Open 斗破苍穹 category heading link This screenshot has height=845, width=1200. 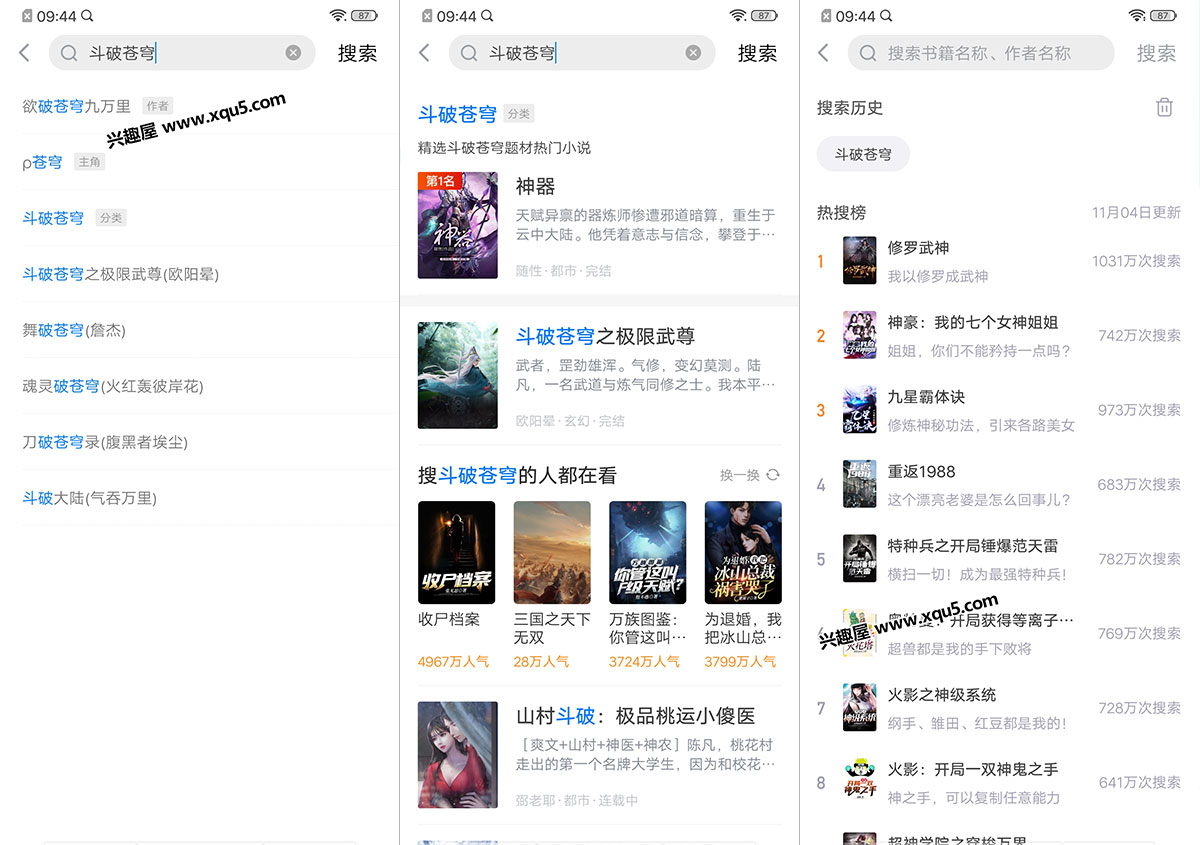click(457, 114)
